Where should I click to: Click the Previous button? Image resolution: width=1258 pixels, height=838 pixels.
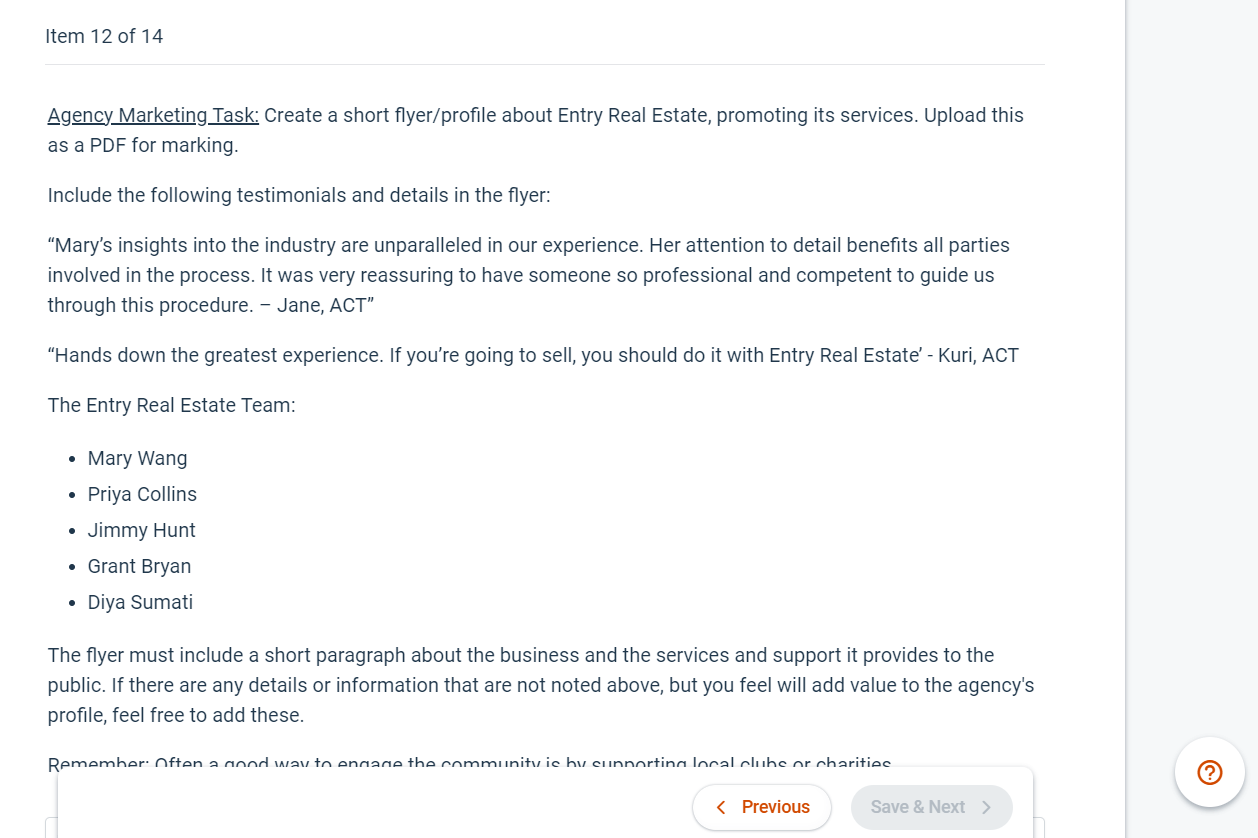[762, 807]
